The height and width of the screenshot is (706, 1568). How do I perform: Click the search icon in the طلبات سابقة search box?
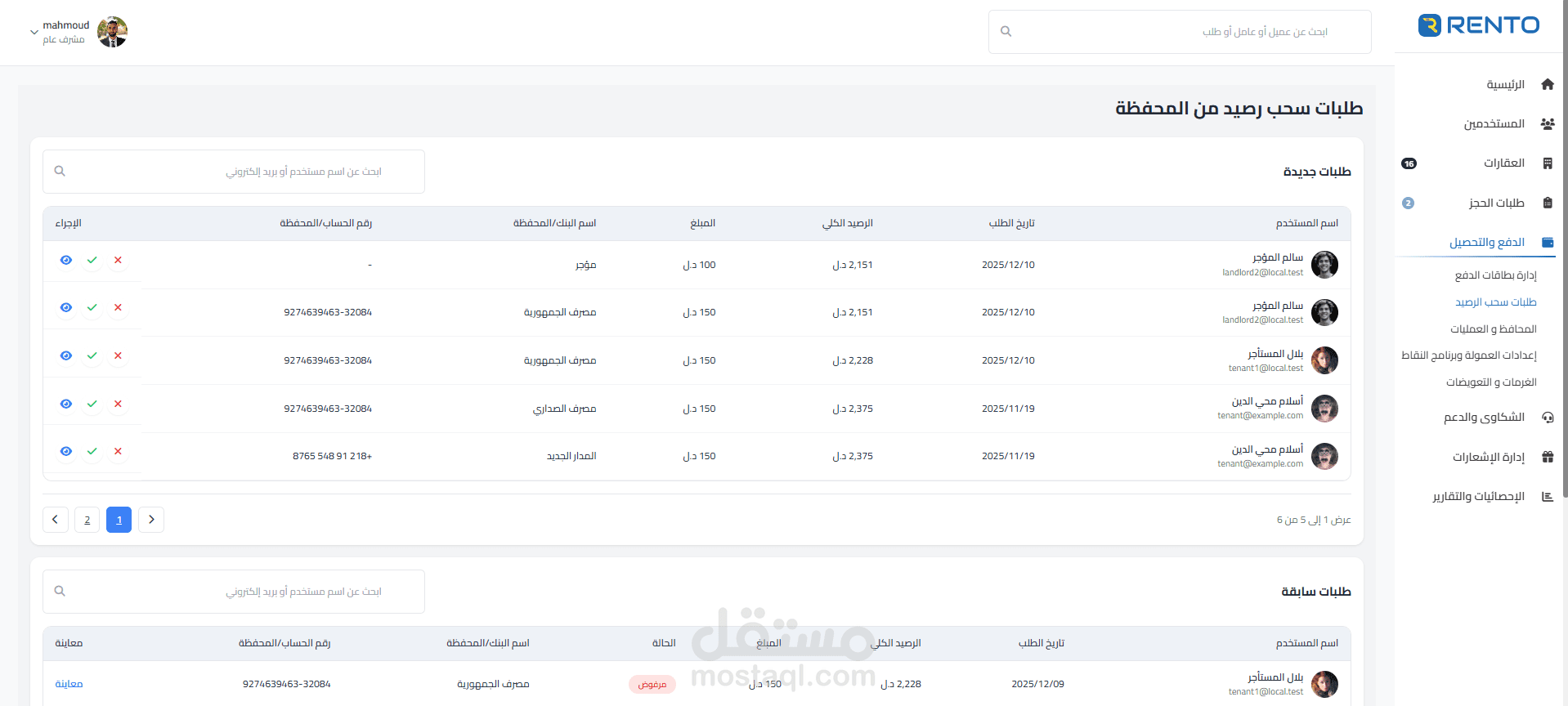(x=60, y=592)
